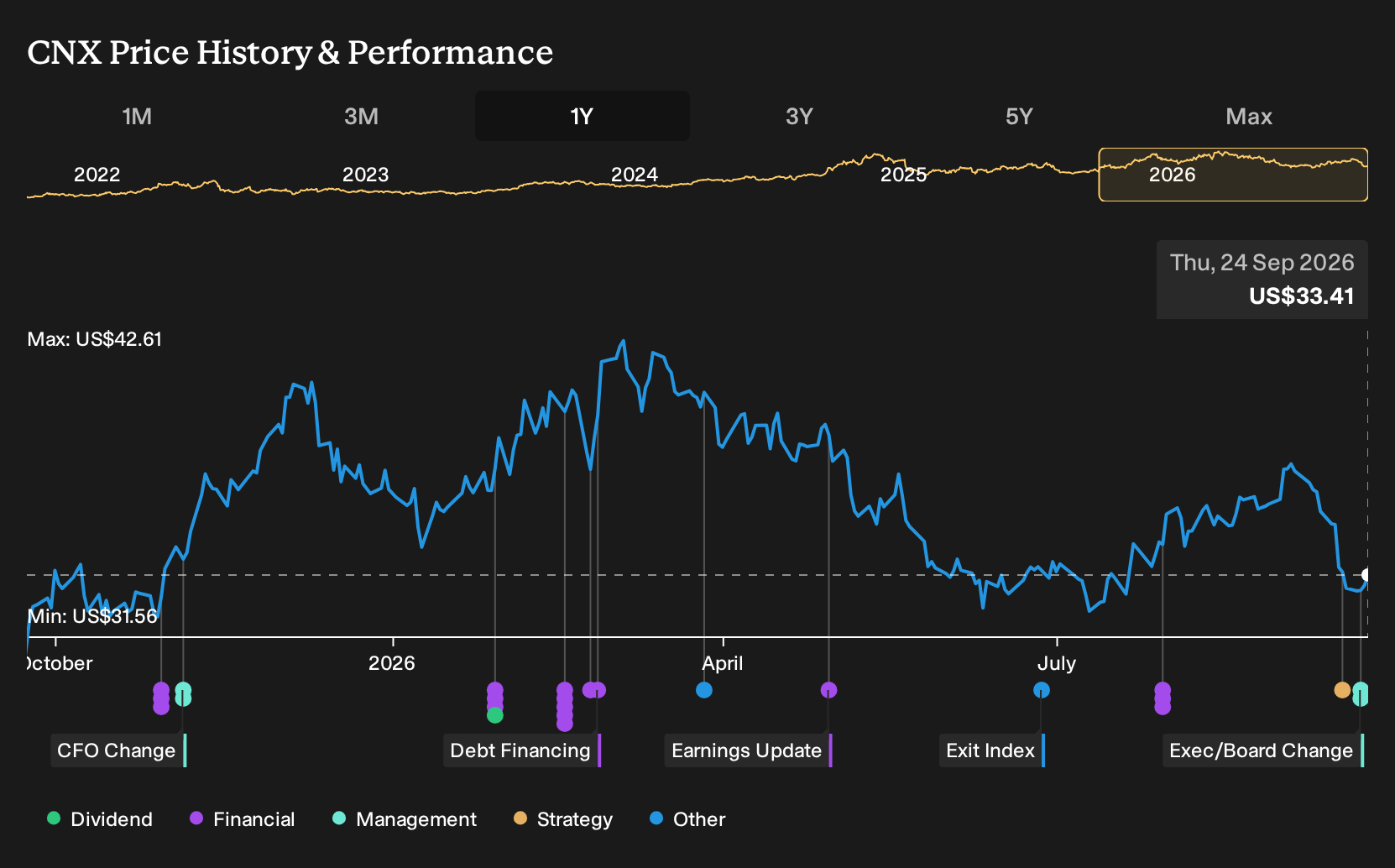Click the 2022 label in overview chart
This screenshot has height=868, width=1395.
pos(97,175)
